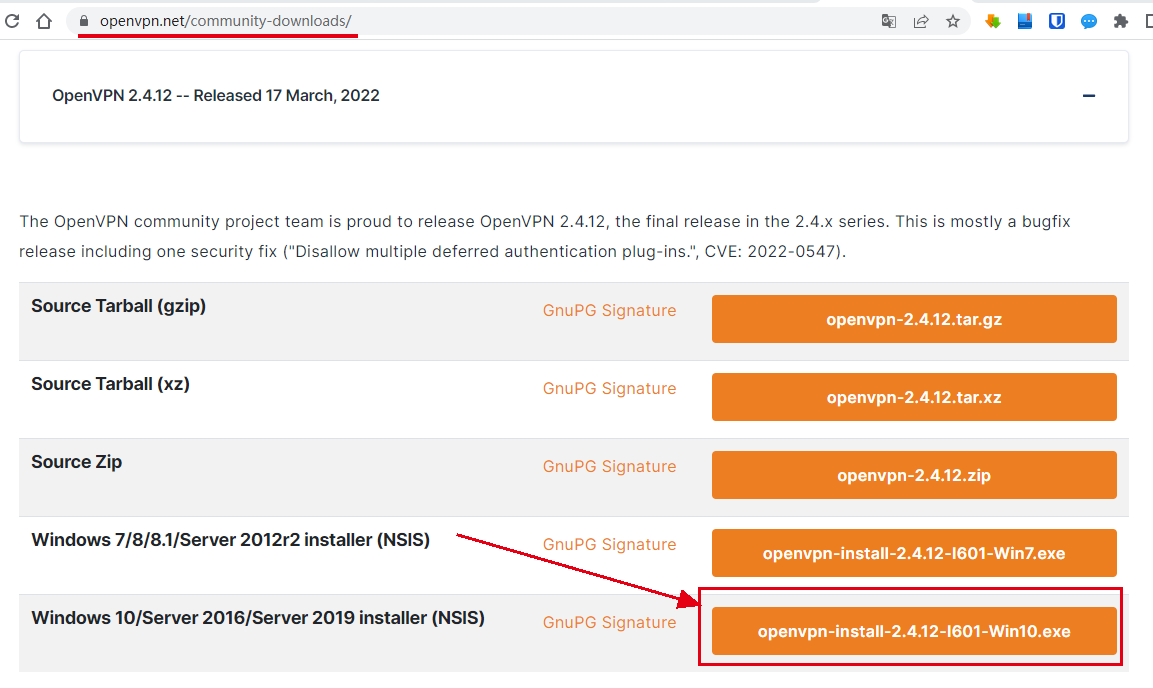
Task: Download openvpn-install-2.4.12-I601-Win7.exe
Action: point(914,554)
